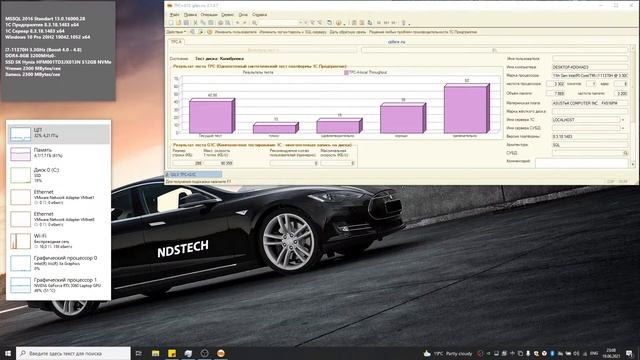This screenshot has height=360, width=640.
Task: Expand the Имя сервера СУБД dropdown
Action: [623, 128]
